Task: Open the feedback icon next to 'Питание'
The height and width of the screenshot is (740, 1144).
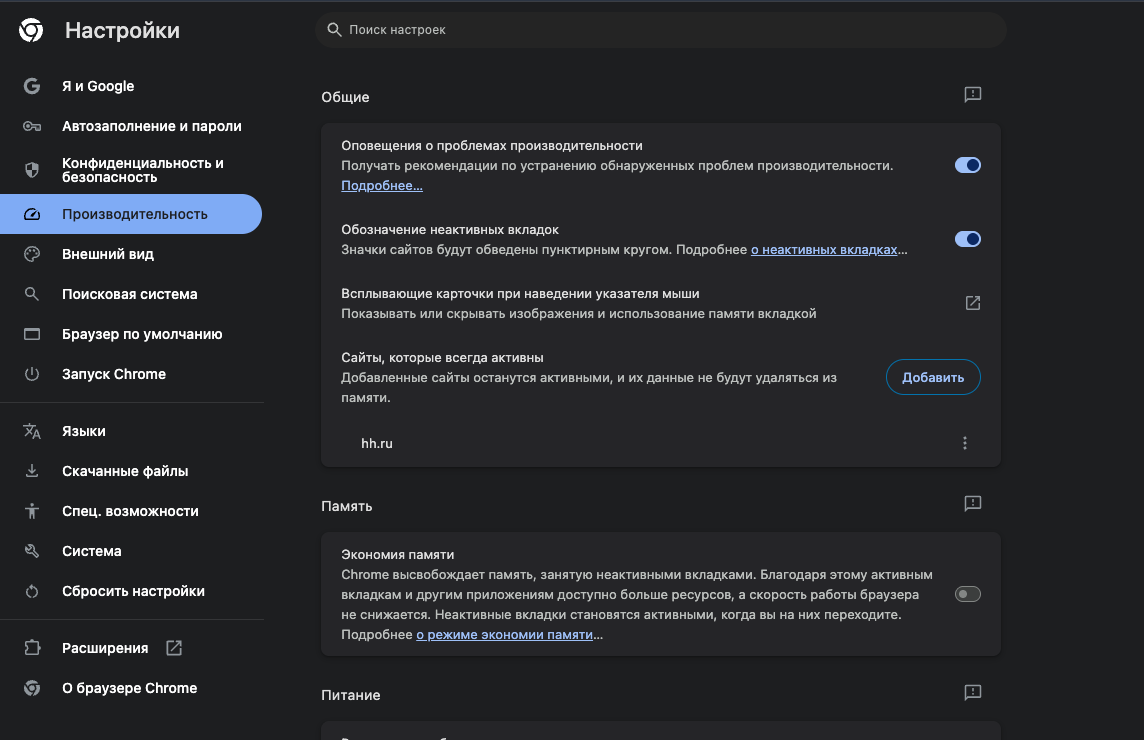Action: point(972,692)
